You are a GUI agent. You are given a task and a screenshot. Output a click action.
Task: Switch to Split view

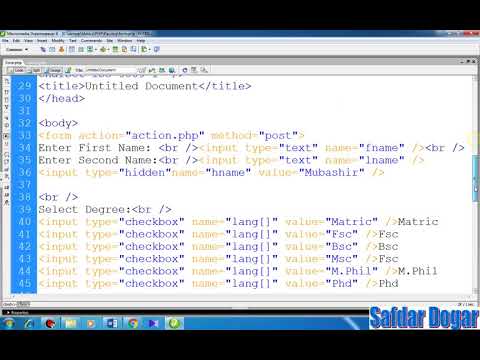(x=34, y=70)
